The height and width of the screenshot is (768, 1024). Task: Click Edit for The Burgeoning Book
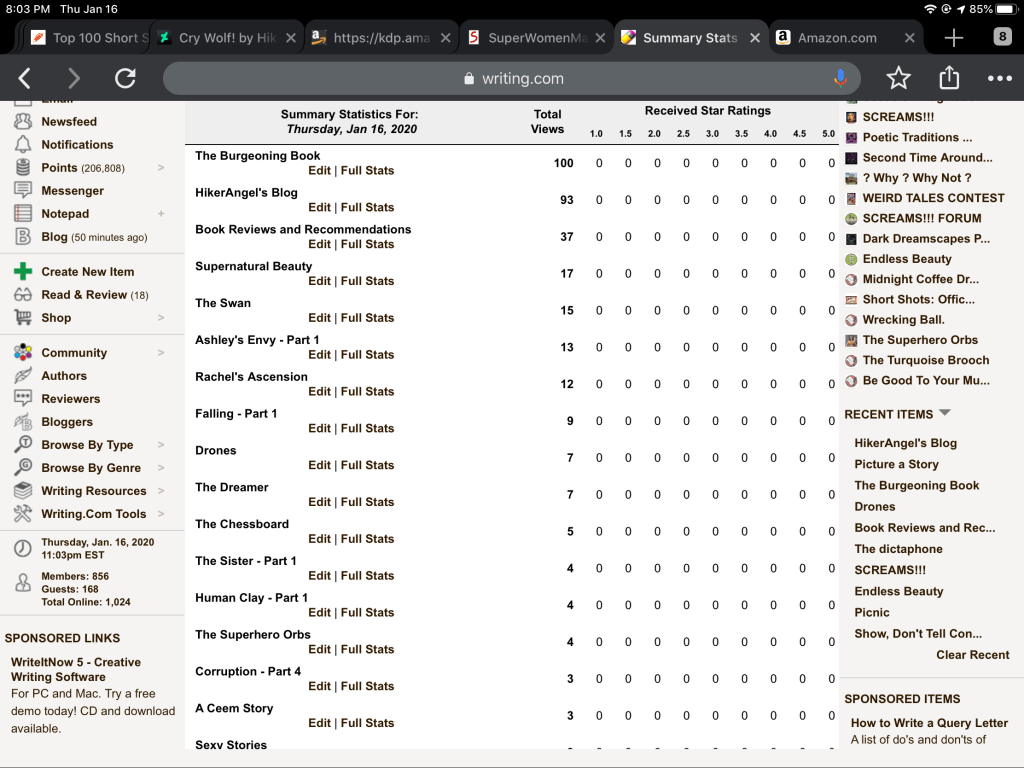319,171
